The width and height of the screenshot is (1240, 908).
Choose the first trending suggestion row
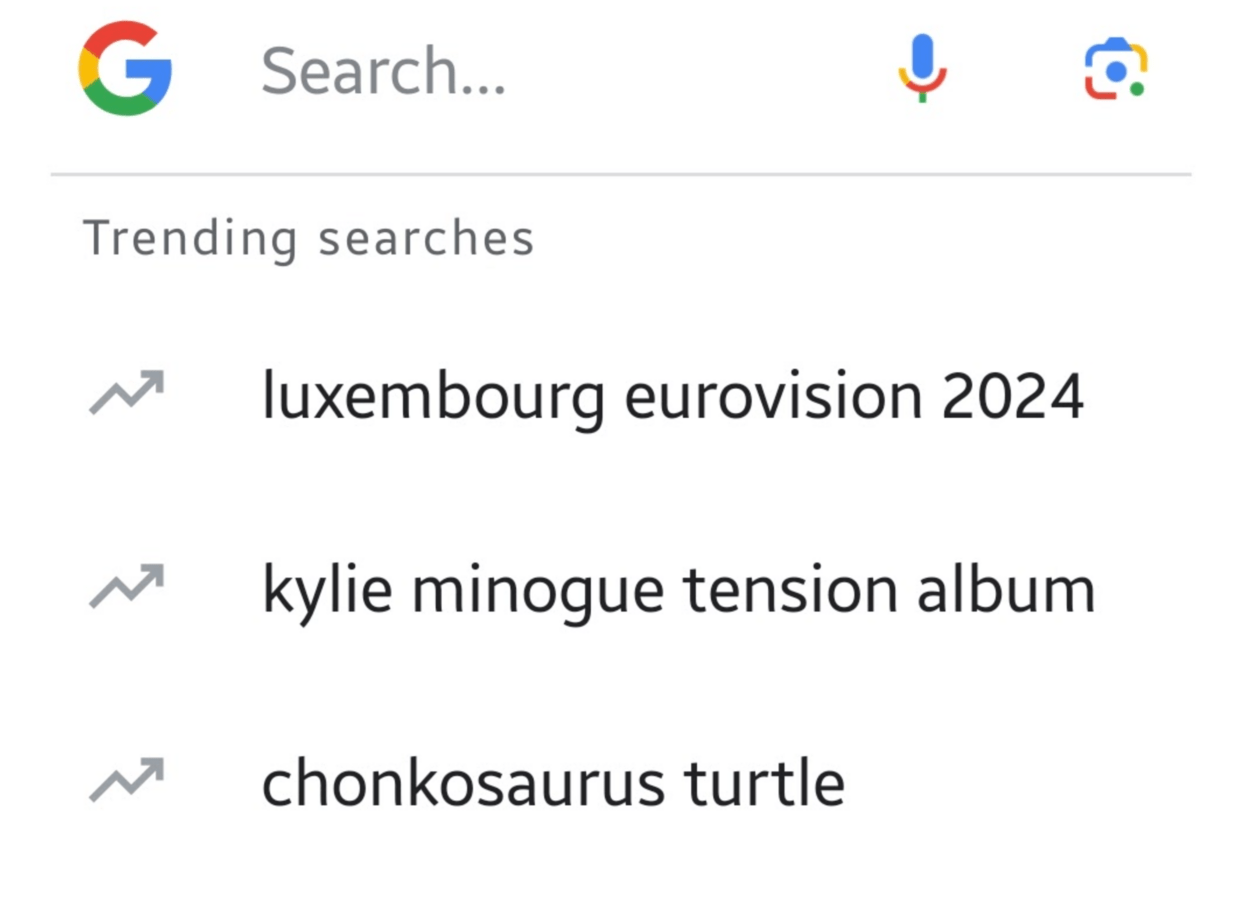click(620, 394)
